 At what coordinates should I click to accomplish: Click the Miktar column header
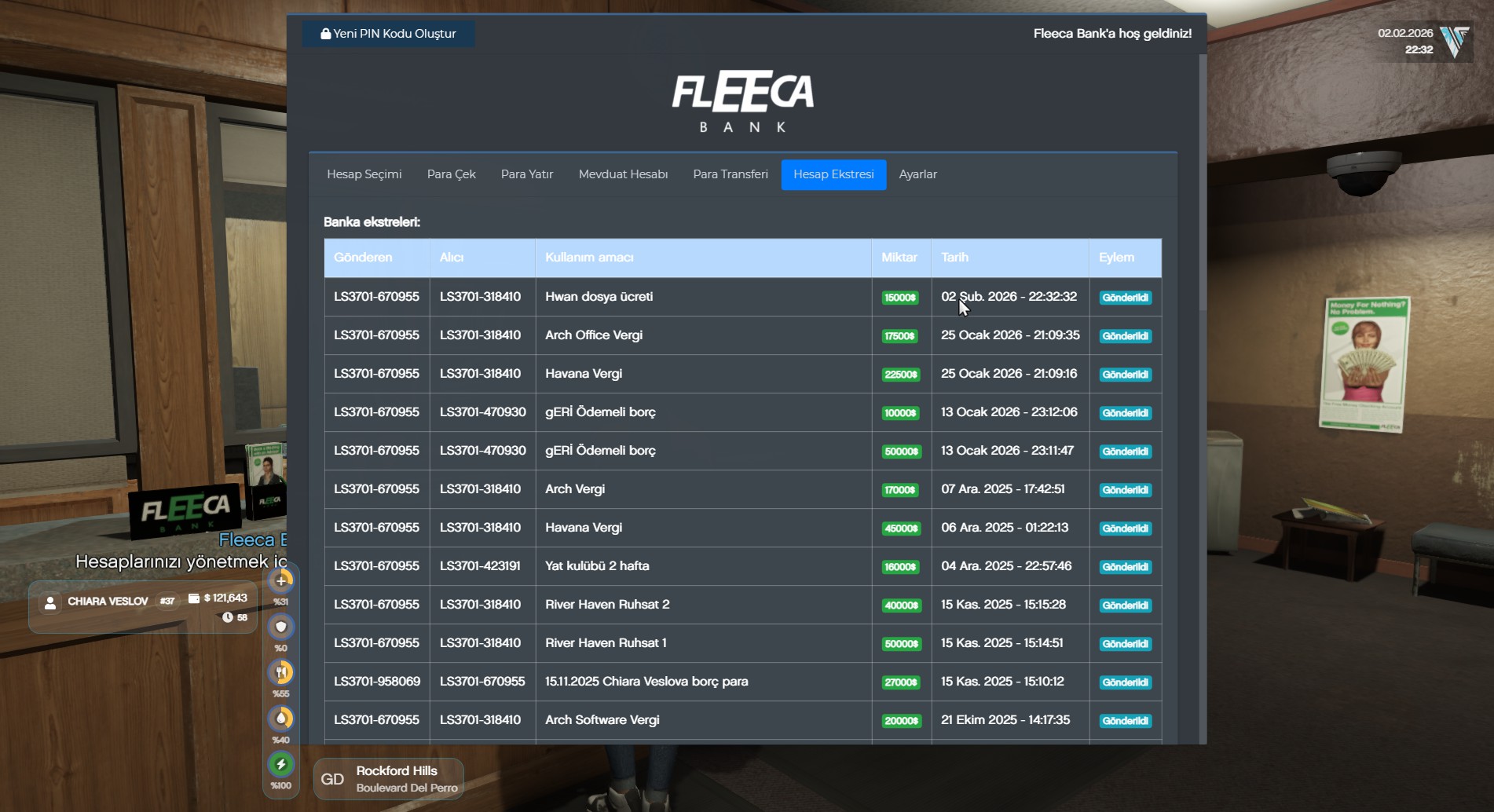901,258
